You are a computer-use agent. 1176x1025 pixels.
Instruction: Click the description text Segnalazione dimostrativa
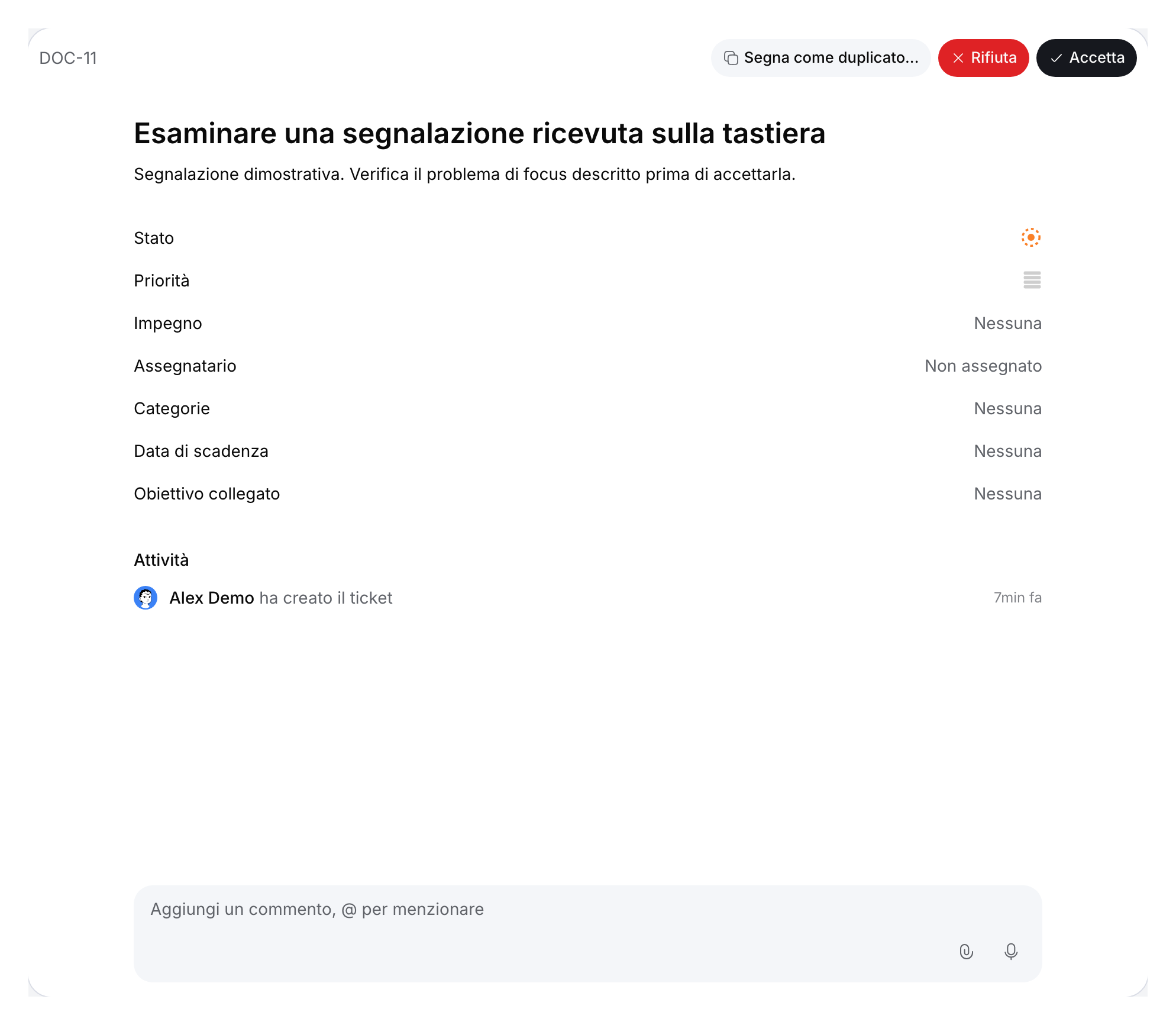coord(464,174)
